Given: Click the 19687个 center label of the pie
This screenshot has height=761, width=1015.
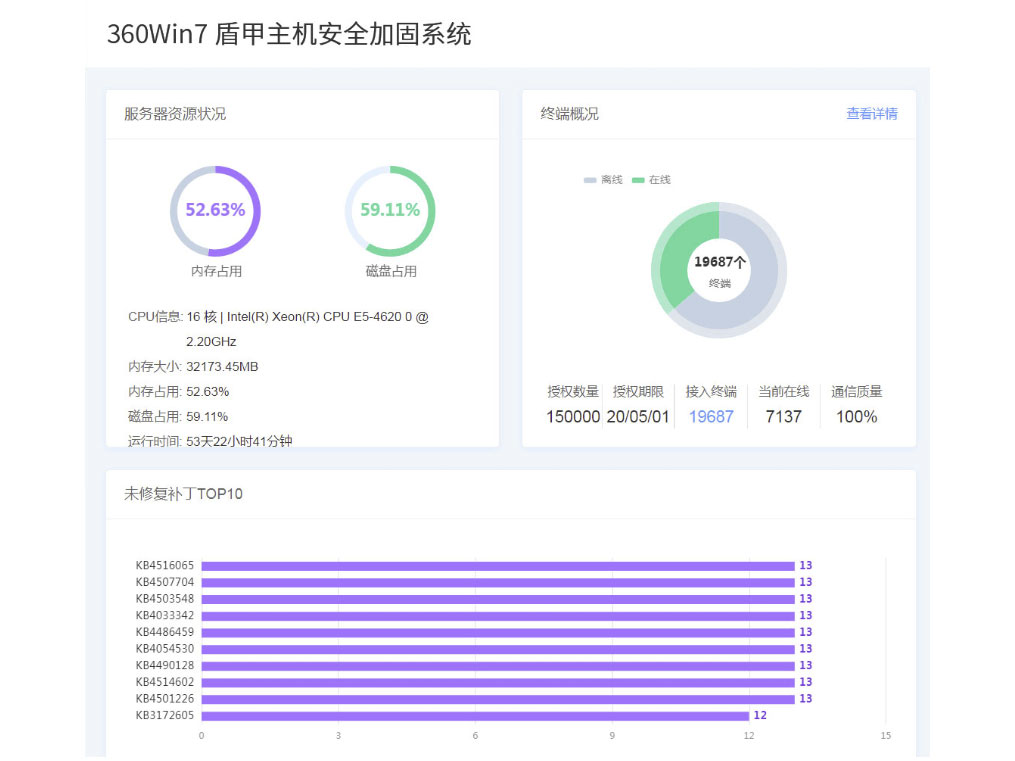Looking at the screenshot, I should point(720,262).
